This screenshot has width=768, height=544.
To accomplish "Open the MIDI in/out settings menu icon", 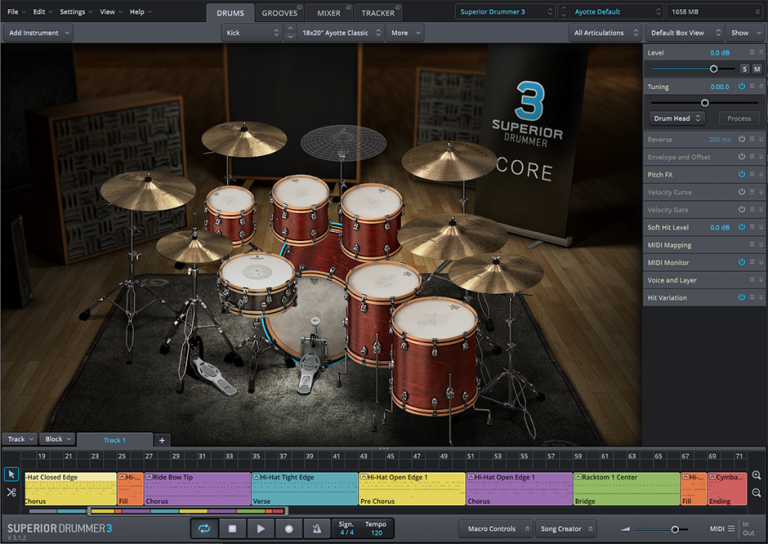I will click(731, 529).
